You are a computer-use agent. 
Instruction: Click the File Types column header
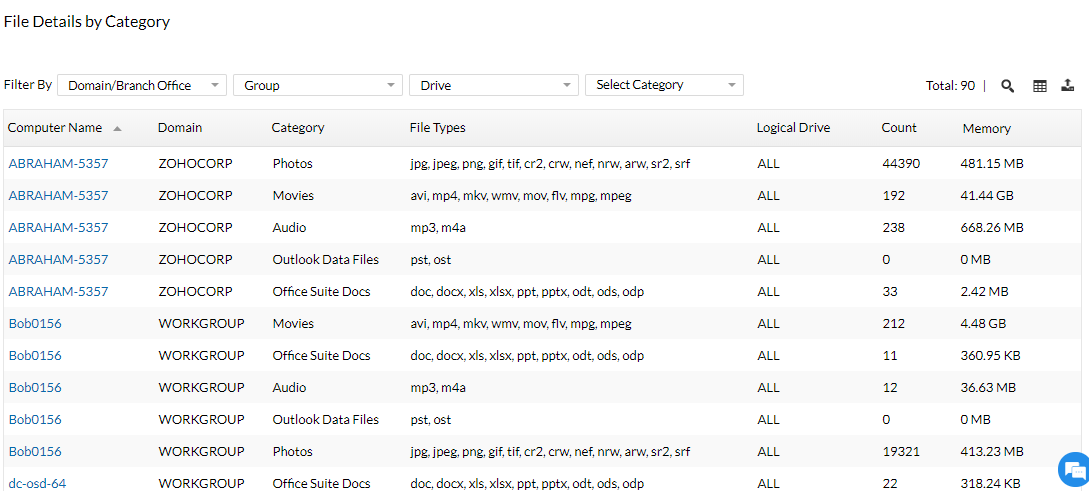point(437,127)
